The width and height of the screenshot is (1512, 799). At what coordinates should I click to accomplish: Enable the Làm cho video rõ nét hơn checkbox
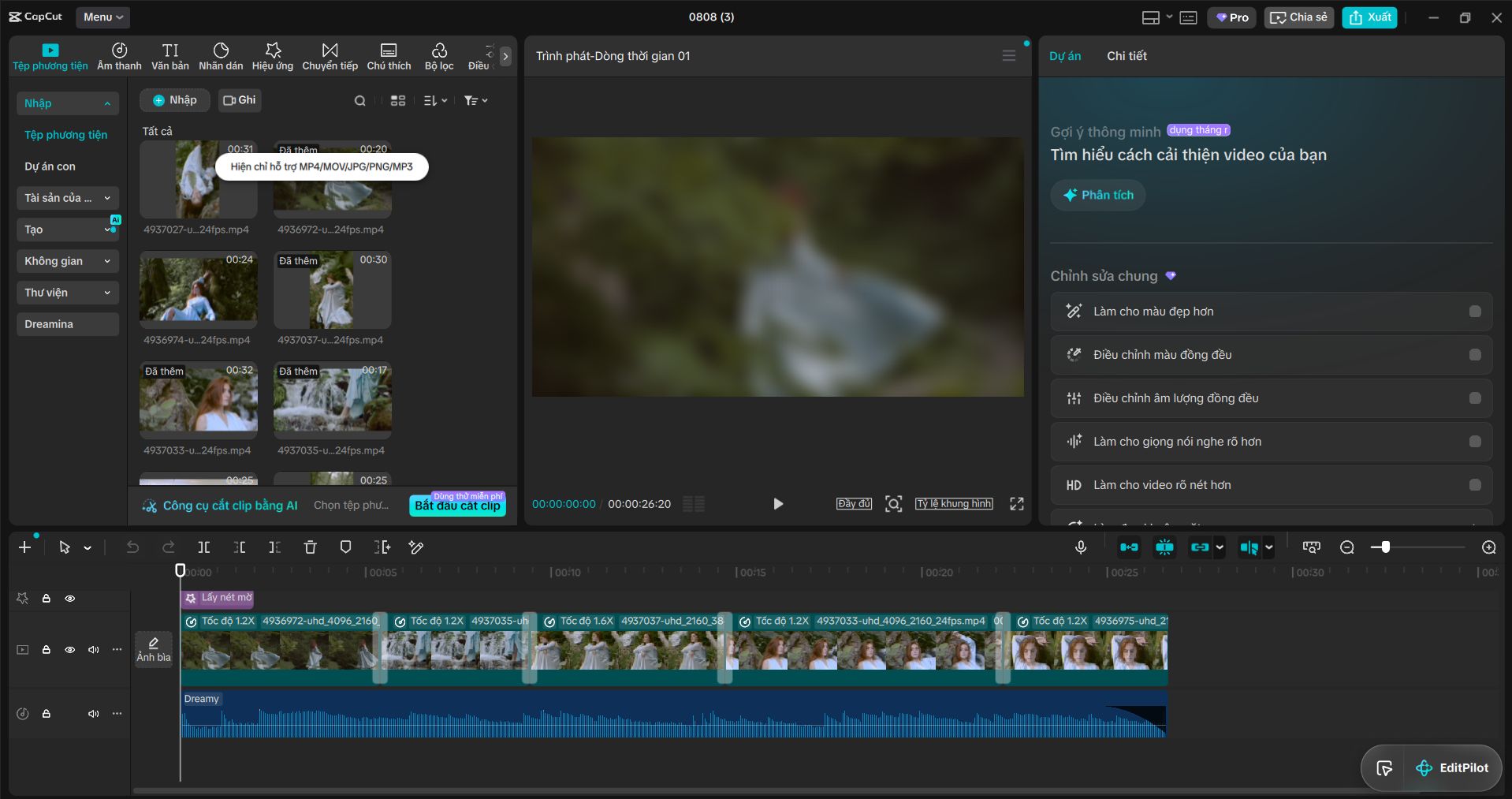pyautogui.click(x=1475, y=485)
